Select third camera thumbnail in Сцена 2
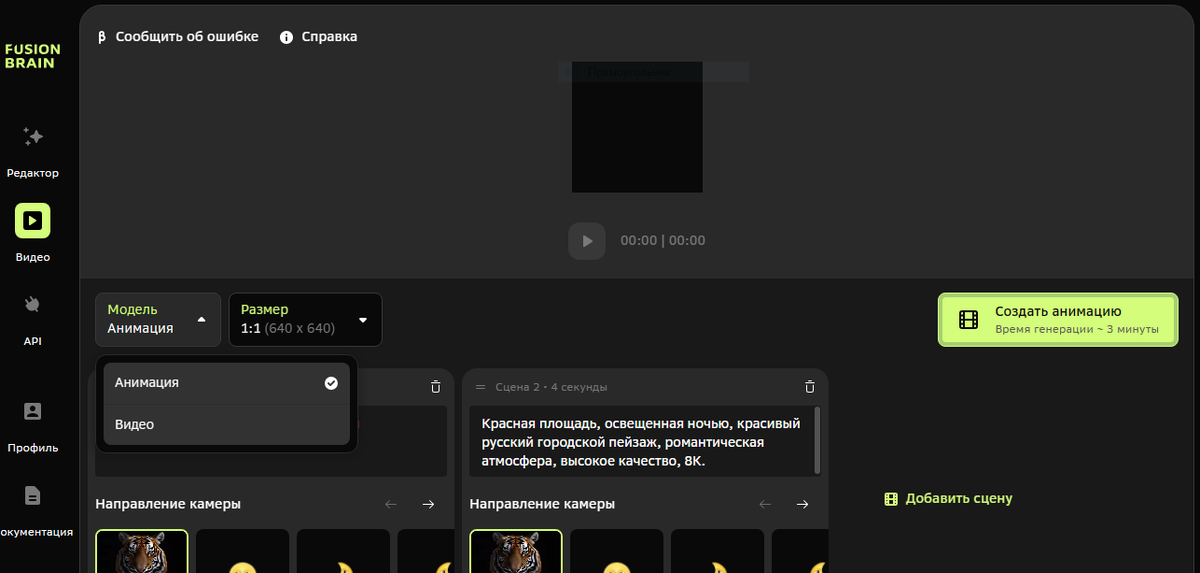Screen dimensions: 1200x573 tap(717, 551)
